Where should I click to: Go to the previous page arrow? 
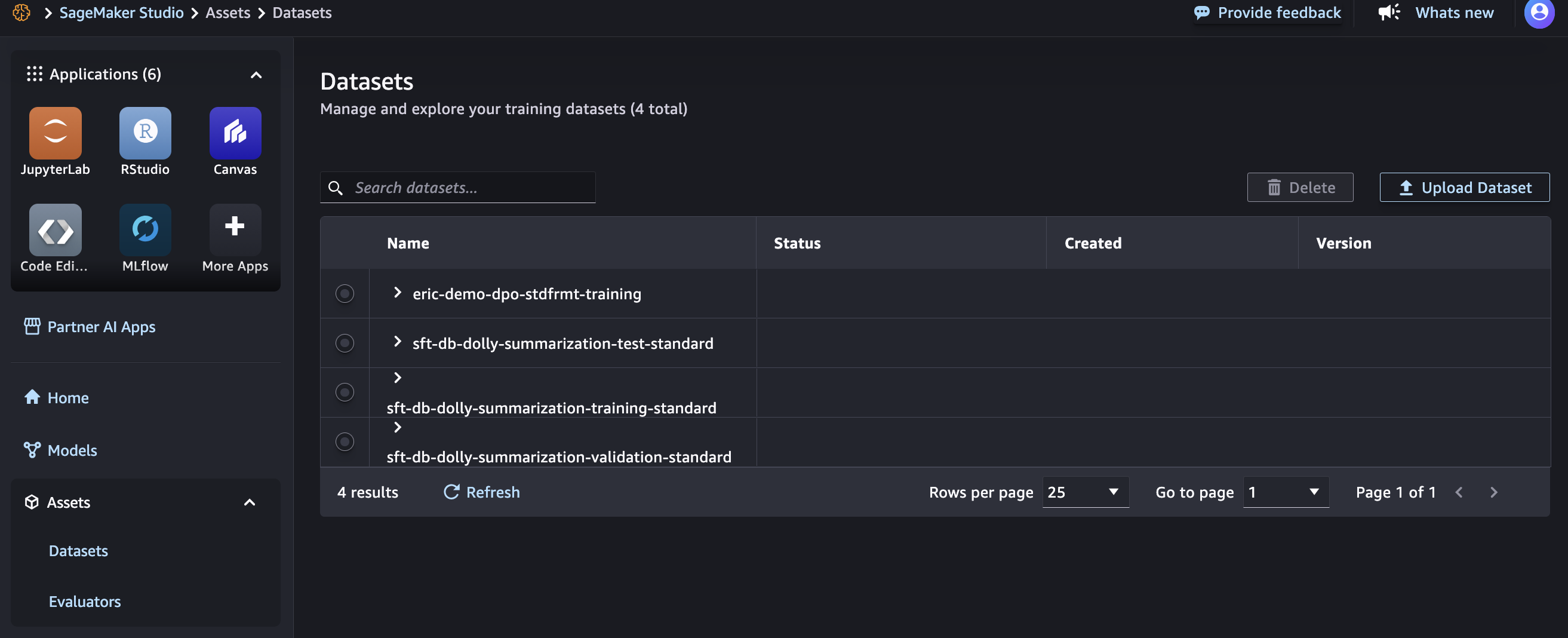coord(1459,492)
